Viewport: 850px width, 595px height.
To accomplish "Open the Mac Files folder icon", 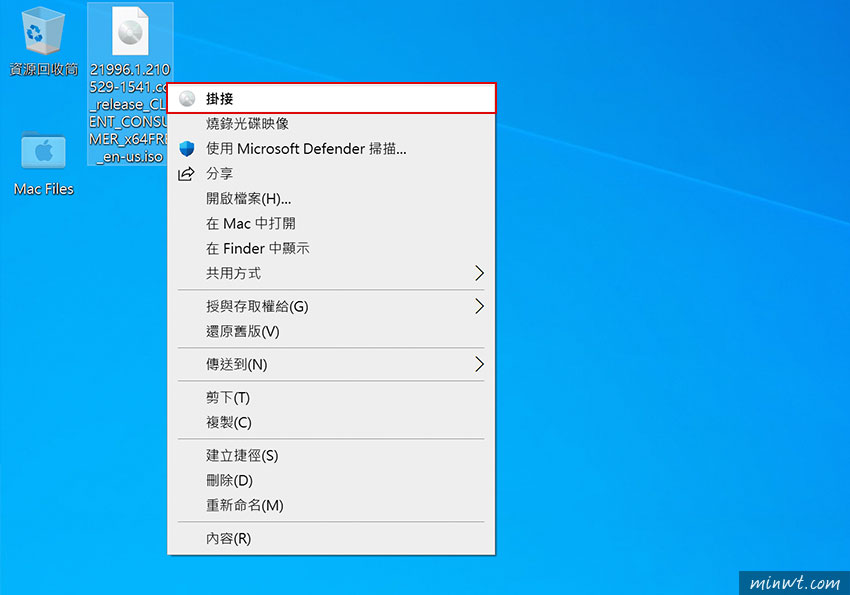I will pyautogui.click(x=43, y=151).
